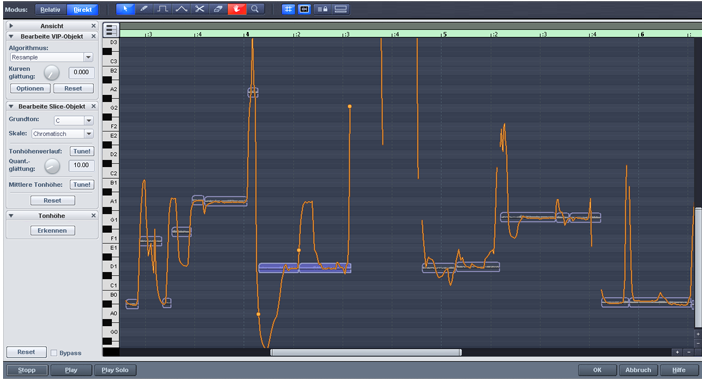Select the eraser tool
This screenshot has height=379, width=702.
coord(218,9)
